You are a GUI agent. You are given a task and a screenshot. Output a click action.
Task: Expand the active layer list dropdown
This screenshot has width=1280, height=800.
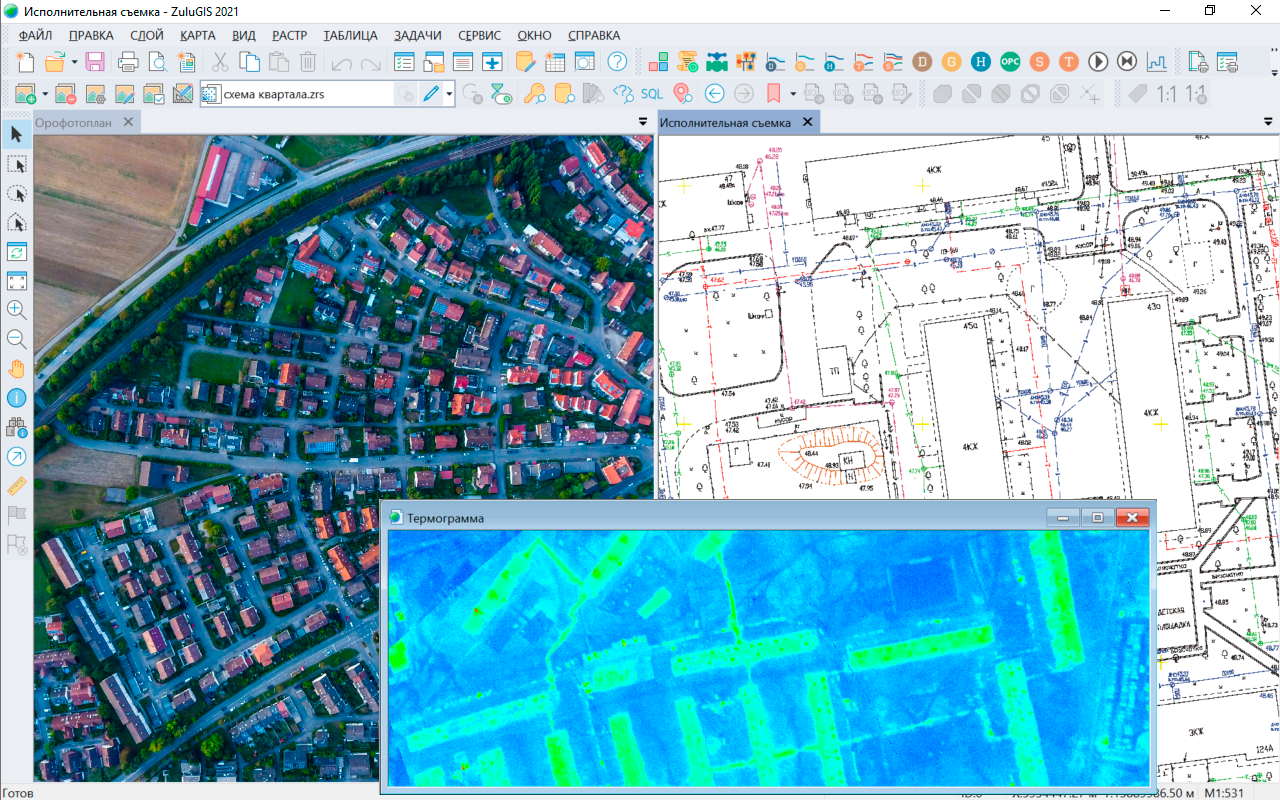point(450,94)
